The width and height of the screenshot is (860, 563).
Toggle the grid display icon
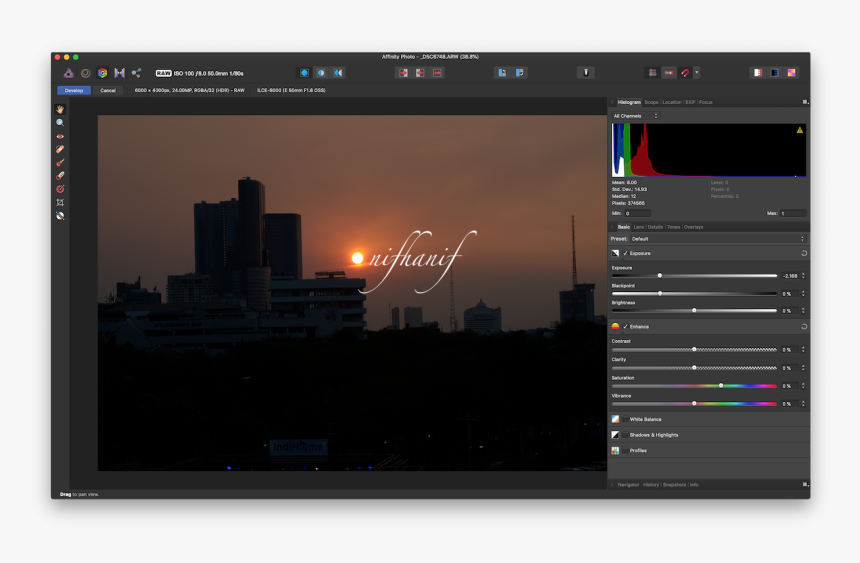coord(652,73)
